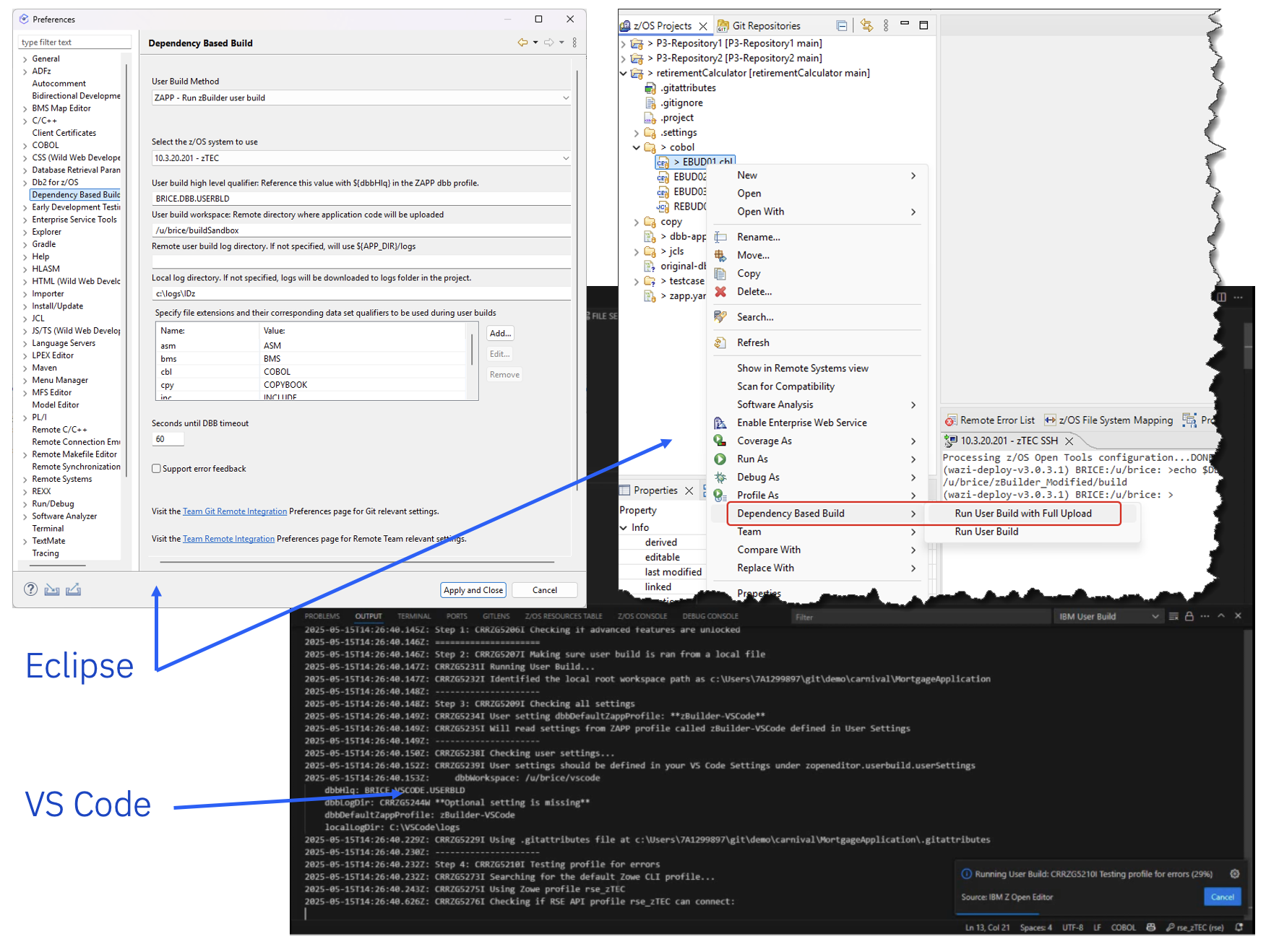Collapse retirementCalculator project node
The width and height of the screenshot is (1266, 952).
click(624, 73)
